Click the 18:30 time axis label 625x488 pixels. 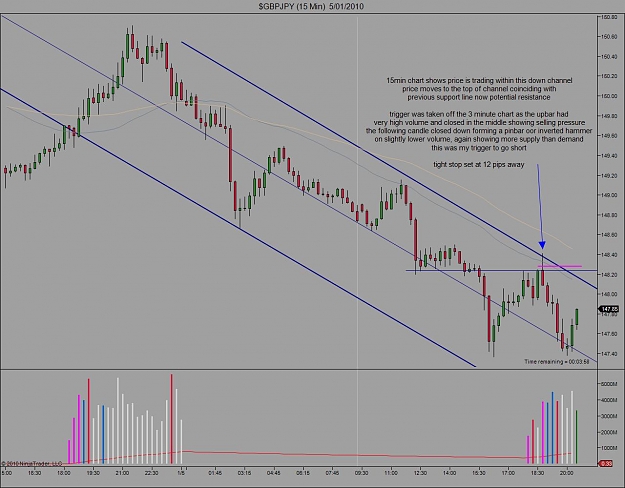click(x=537, y=473)
